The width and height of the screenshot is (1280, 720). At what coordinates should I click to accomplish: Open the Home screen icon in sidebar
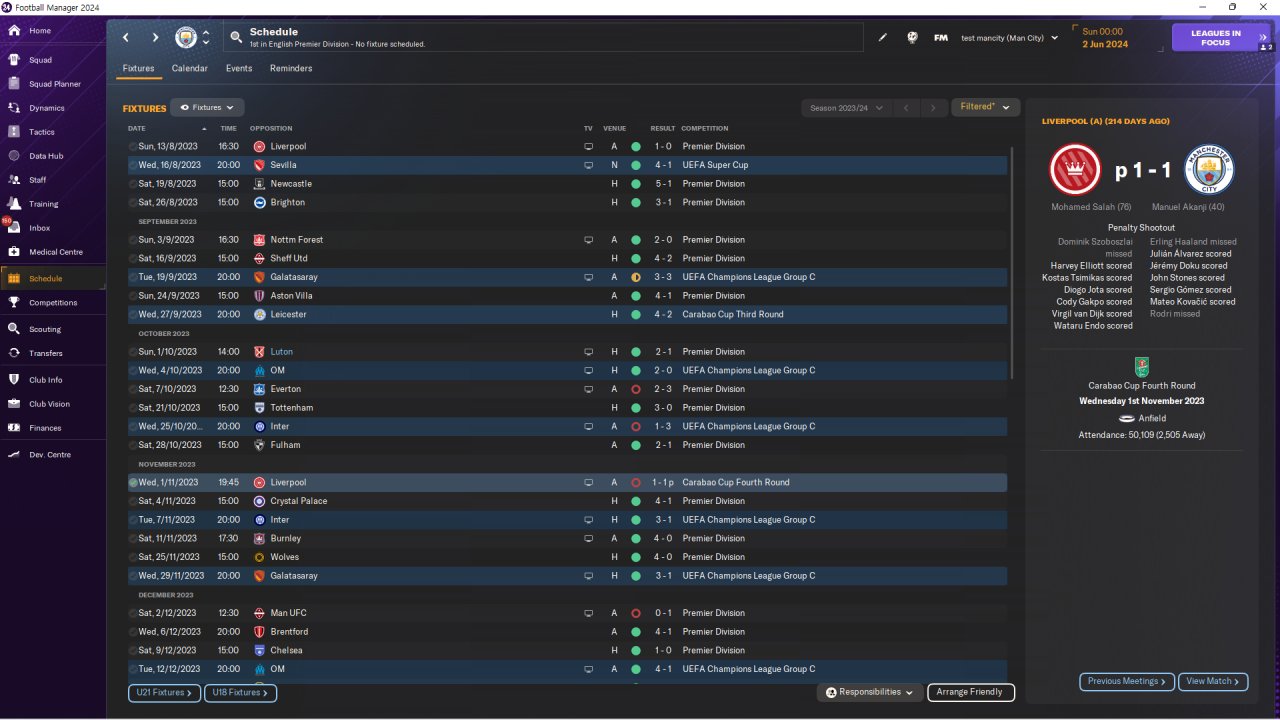[14, 31]
